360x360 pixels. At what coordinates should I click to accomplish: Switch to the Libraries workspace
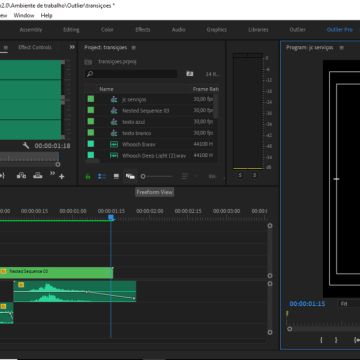(x=258, y=30)
